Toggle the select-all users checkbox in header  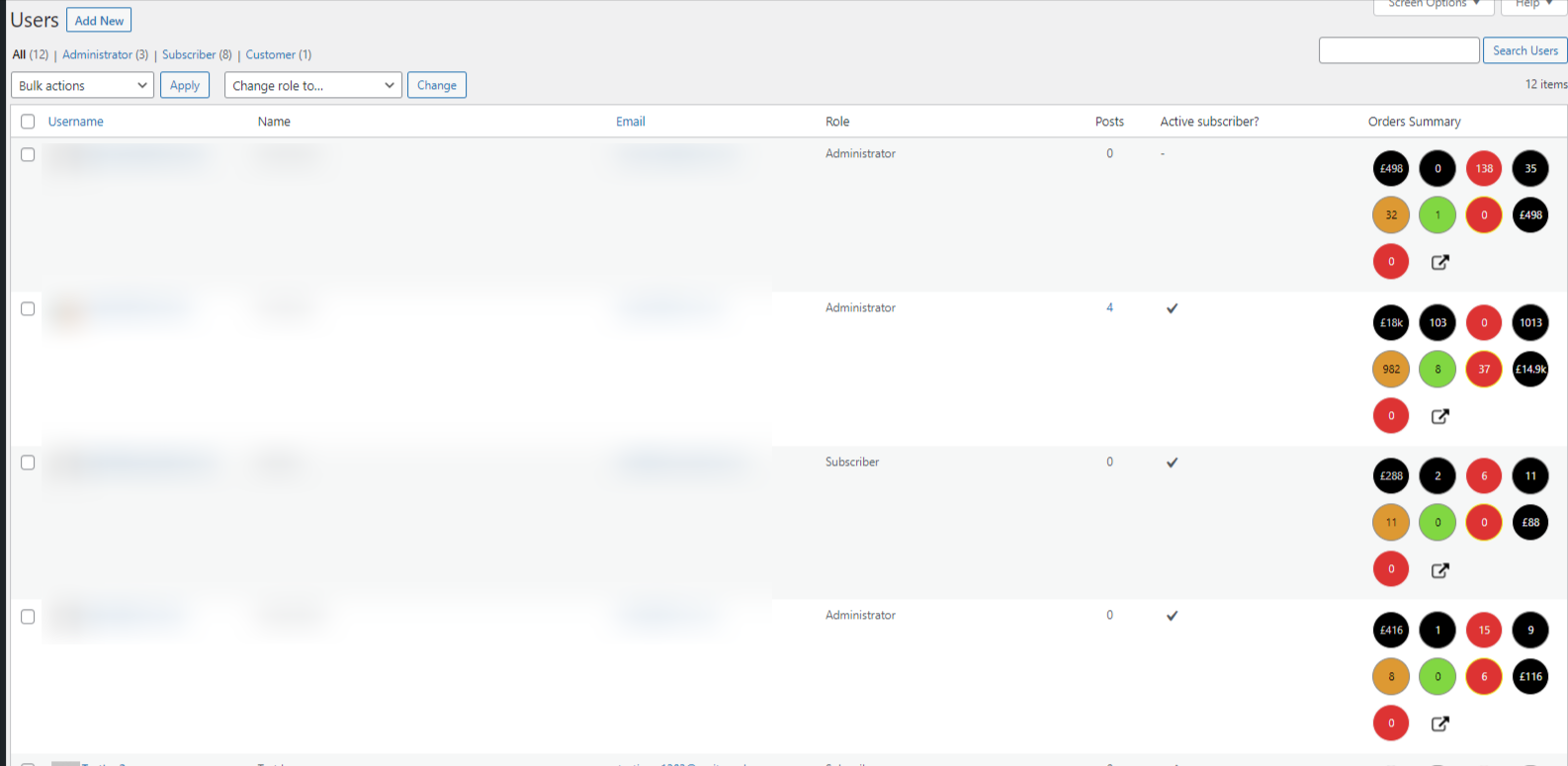click(28, 122)
